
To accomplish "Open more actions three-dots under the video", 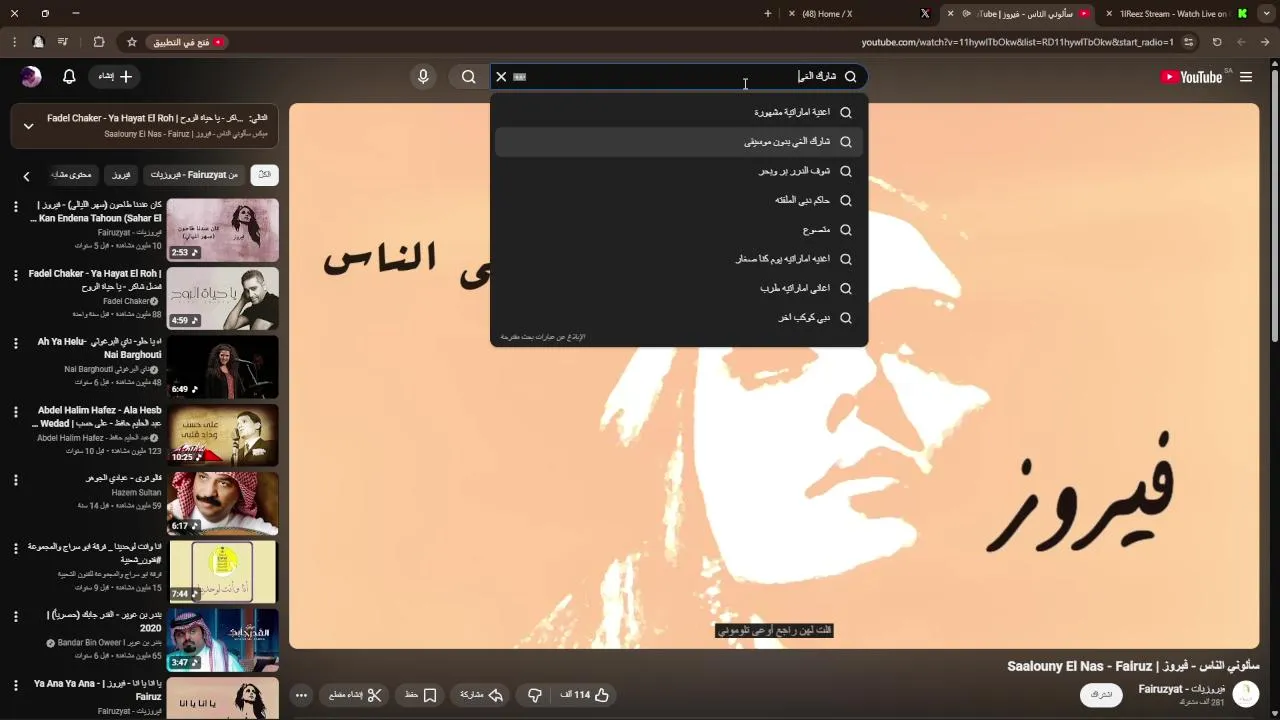I will pyautogui.click(x=301, y=695).
